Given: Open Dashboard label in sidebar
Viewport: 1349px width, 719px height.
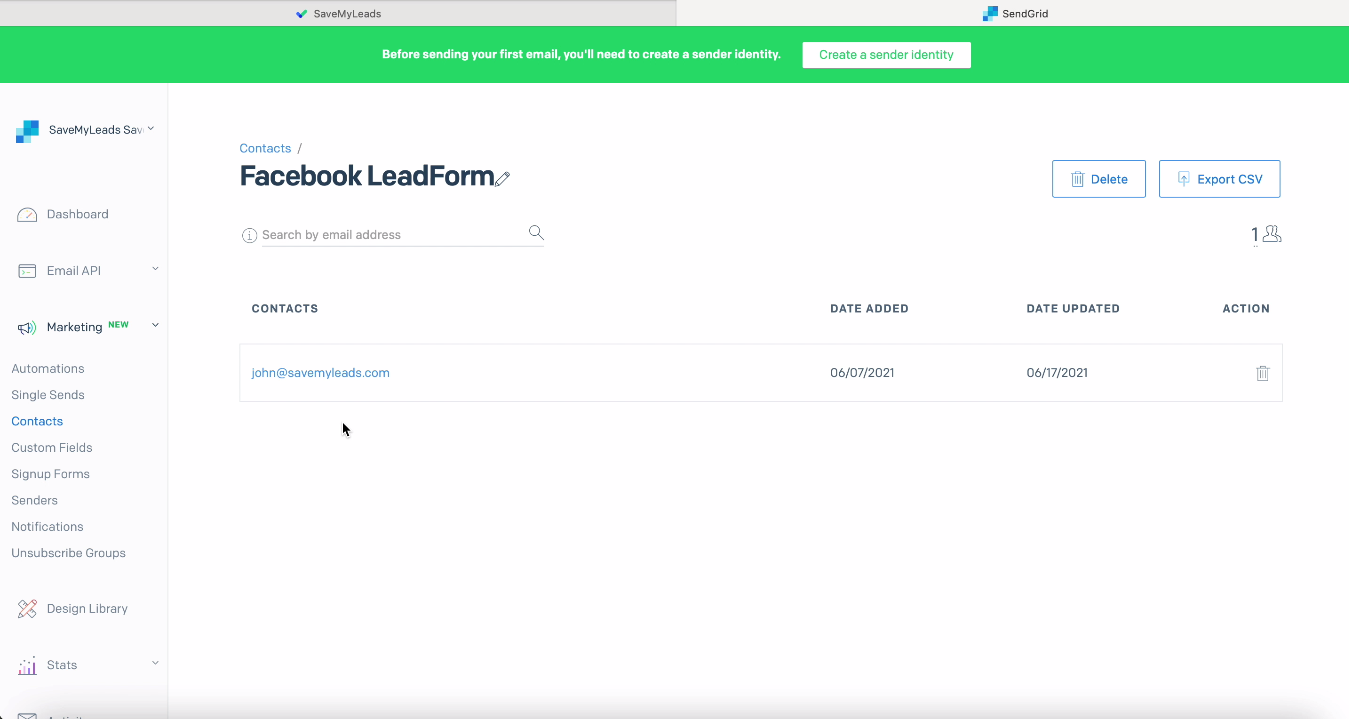Looking at the screenshot, I should pyautogui.click(x=78, y=214).
